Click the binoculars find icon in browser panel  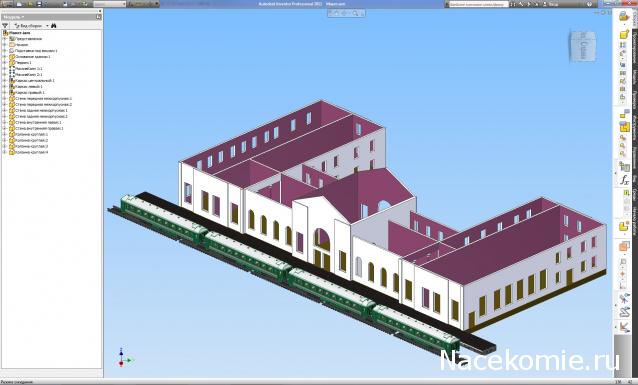pyautogui.click(x=54, y=26)
